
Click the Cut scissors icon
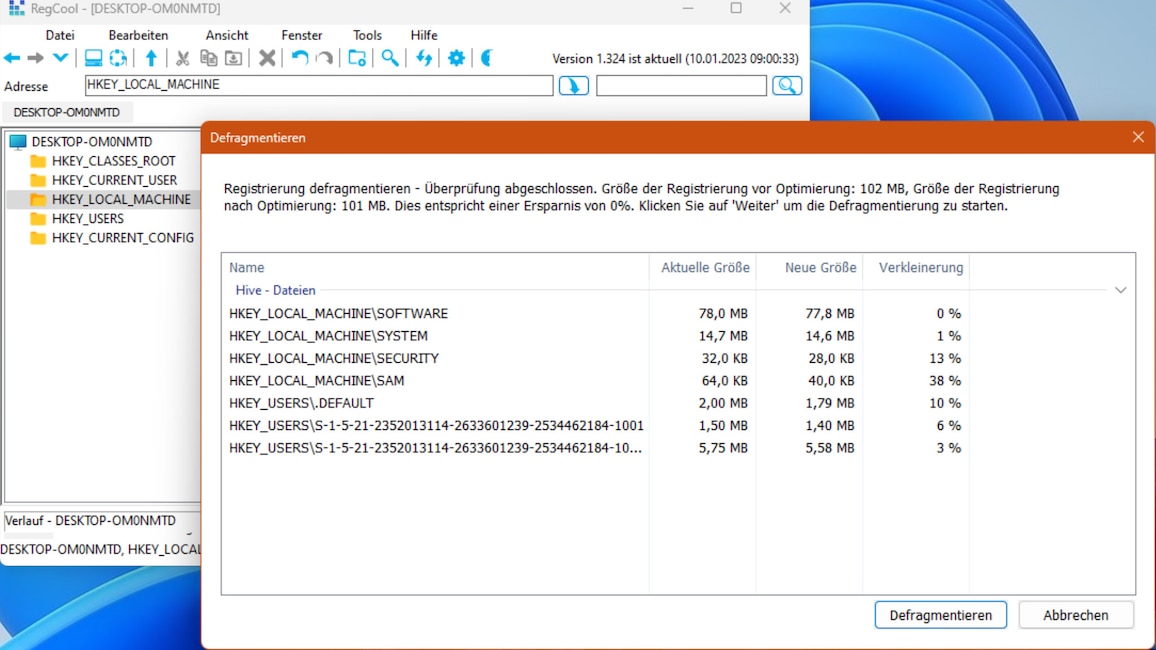[183, 57]
